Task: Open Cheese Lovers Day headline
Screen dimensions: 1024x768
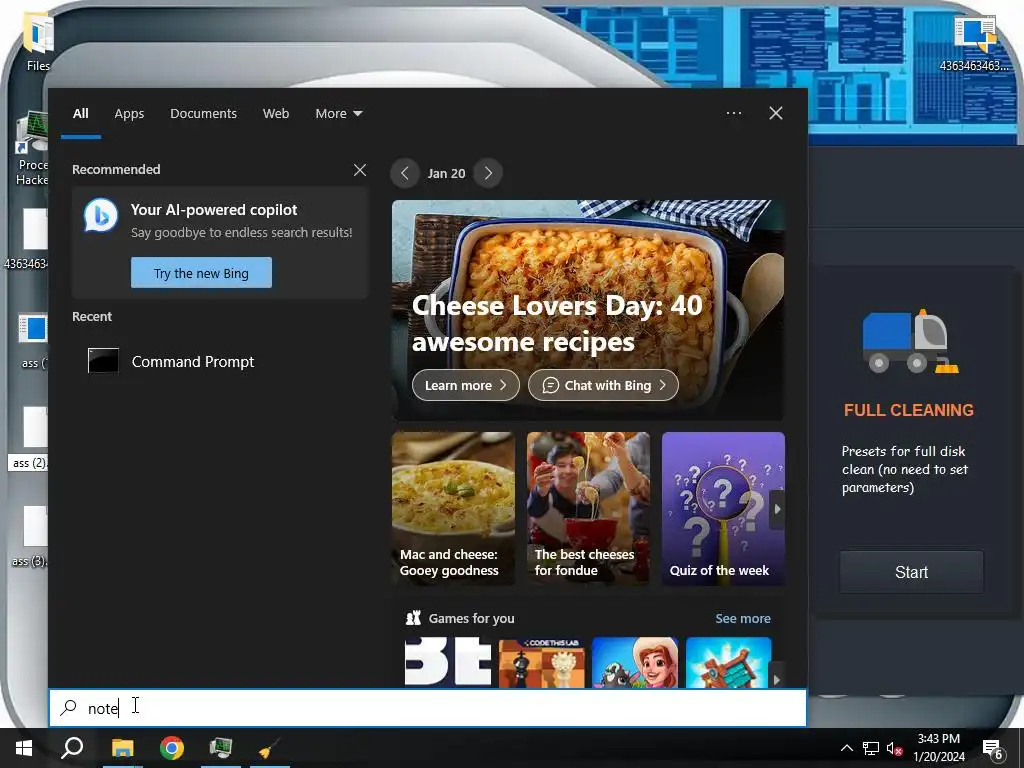Action: click(557, 323)
